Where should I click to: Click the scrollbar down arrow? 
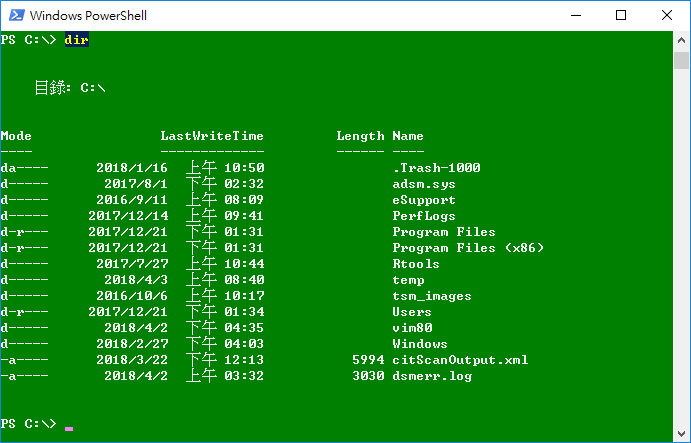pyautogui.click(x=681, y=434)
